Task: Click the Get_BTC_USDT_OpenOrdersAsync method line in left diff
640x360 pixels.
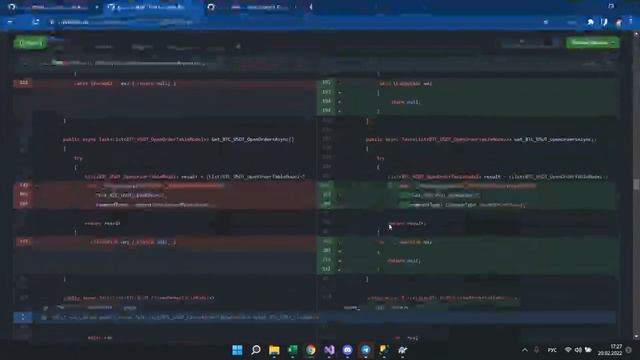Action: (178, 139)
